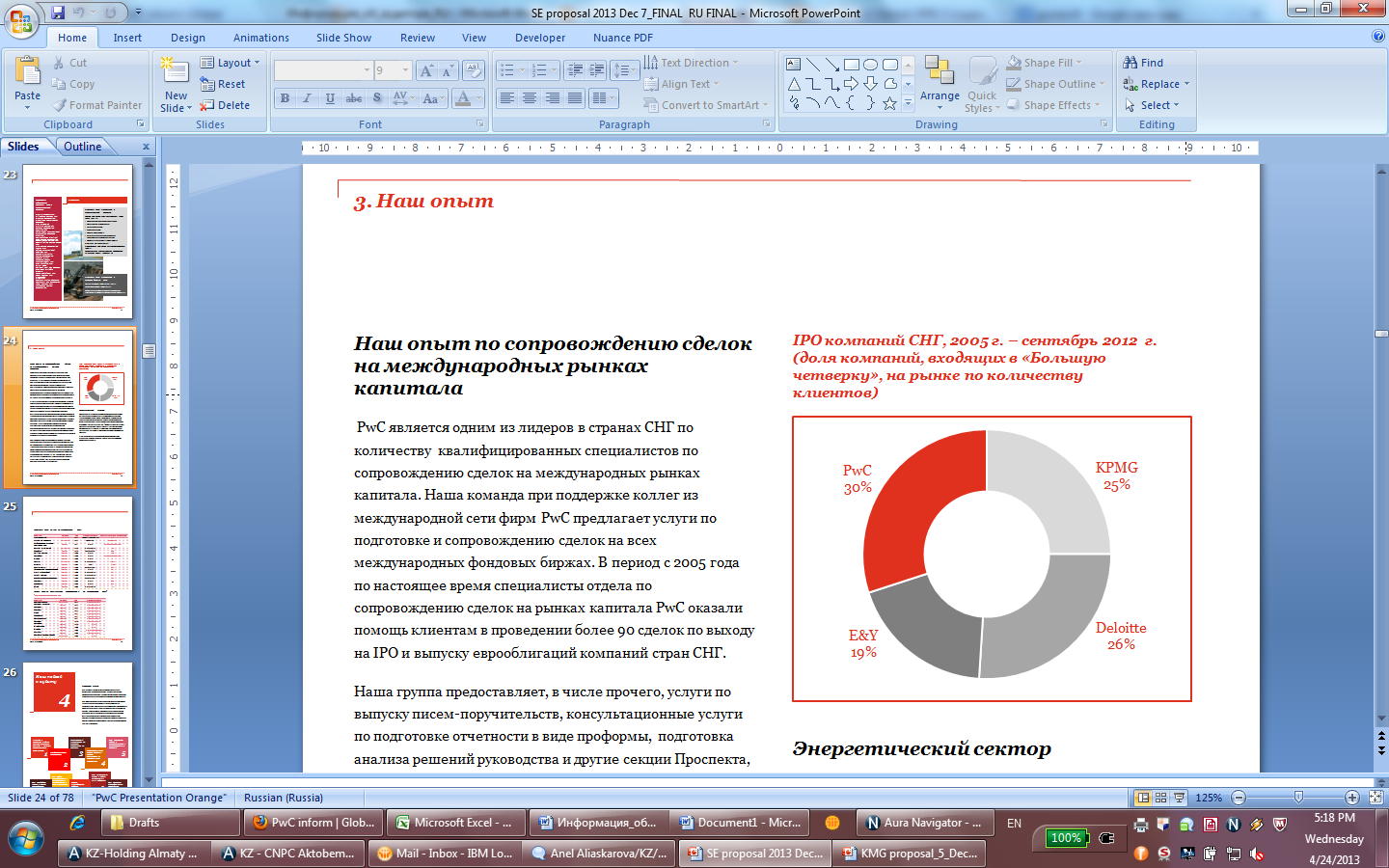1389x868 pixels.
Task: Open the Insert ribbon tab
Action: pos(127,38)
